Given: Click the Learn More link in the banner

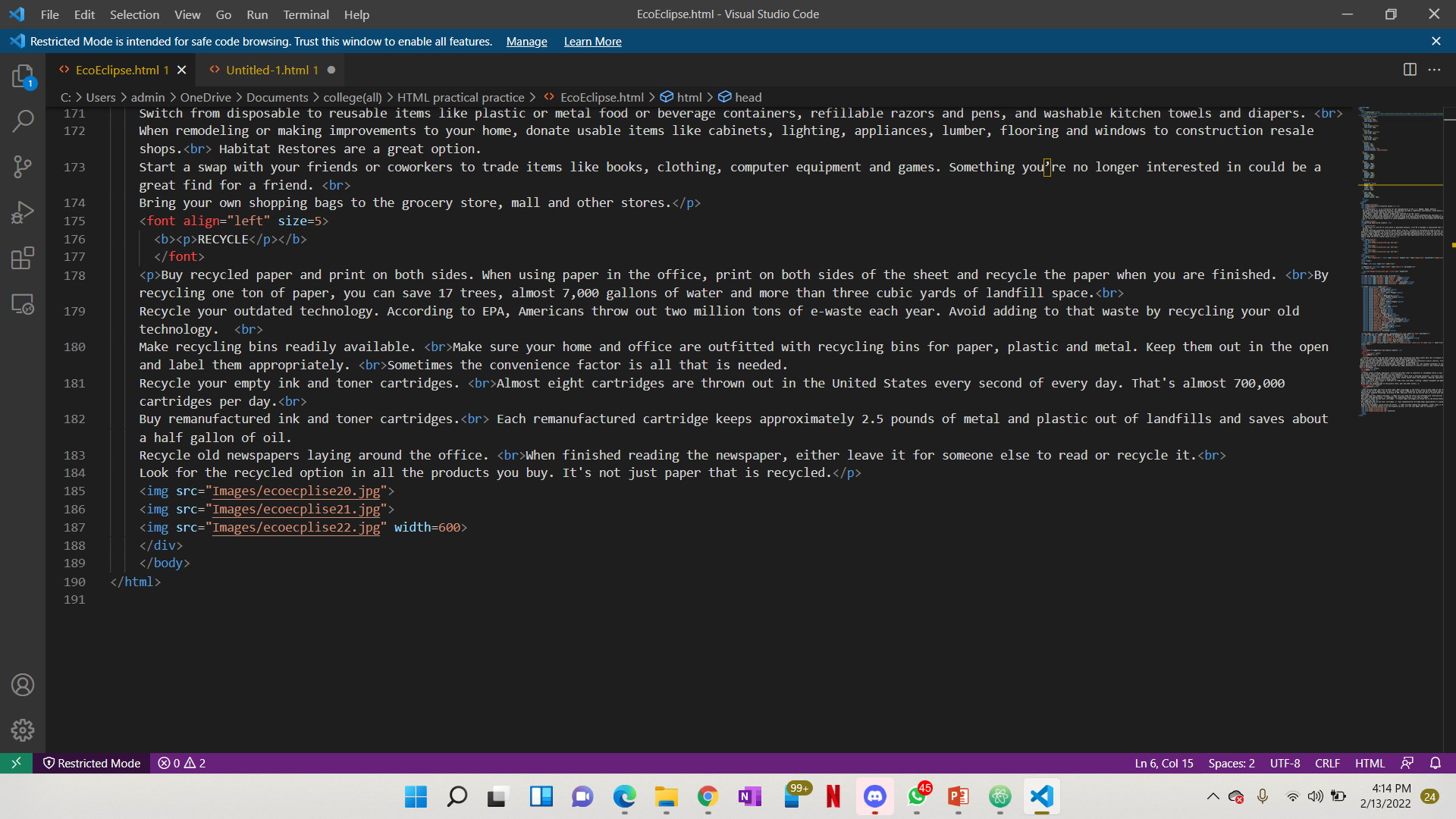Looking at the screenshot, I should click(x=592, y=42).
